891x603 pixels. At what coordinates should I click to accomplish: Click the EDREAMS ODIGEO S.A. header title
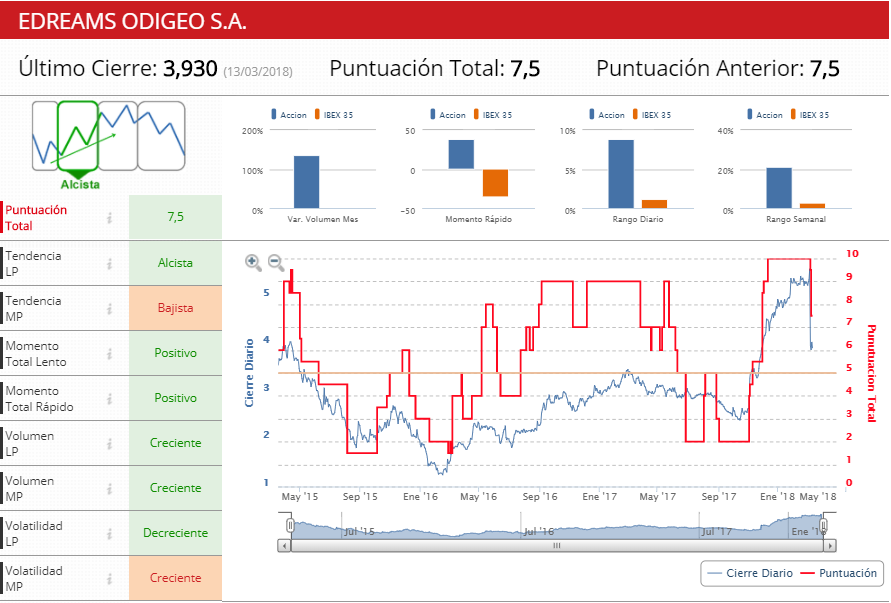click(132, 22)
